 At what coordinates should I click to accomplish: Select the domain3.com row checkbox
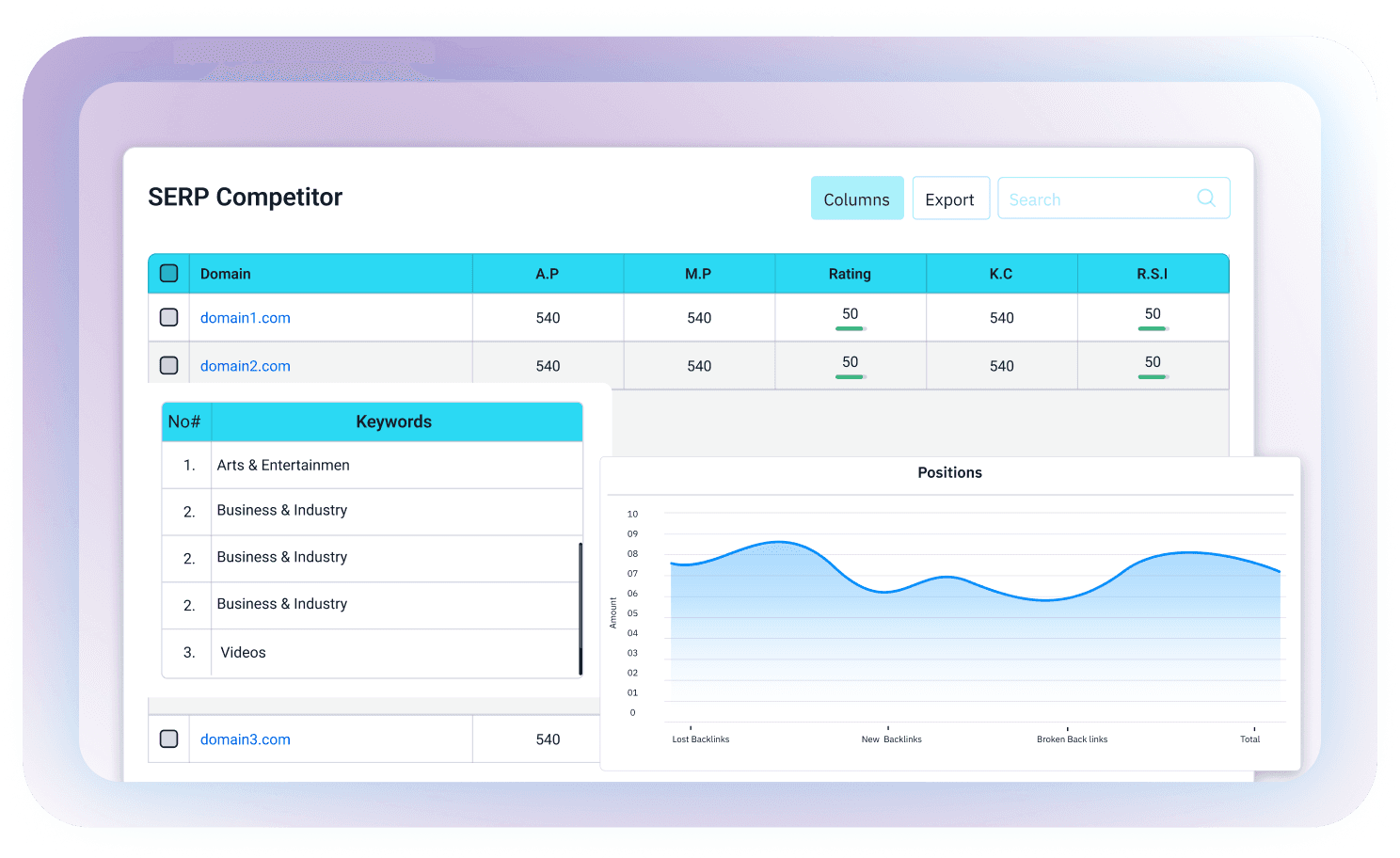click(x=169, y=739)
